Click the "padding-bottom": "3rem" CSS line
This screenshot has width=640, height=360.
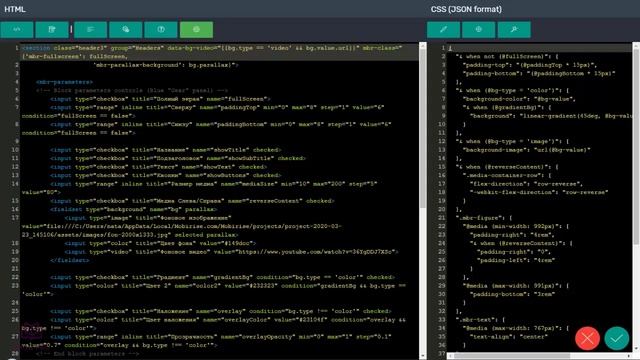513,294
